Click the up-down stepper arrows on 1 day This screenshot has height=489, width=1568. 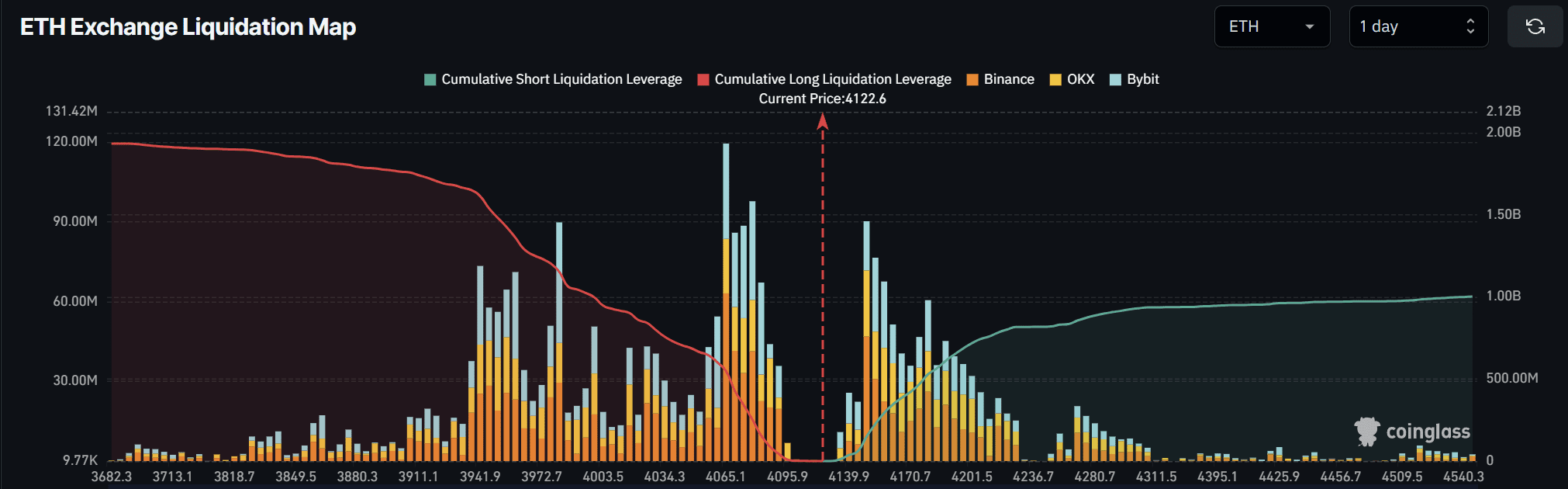point(1470,26)
